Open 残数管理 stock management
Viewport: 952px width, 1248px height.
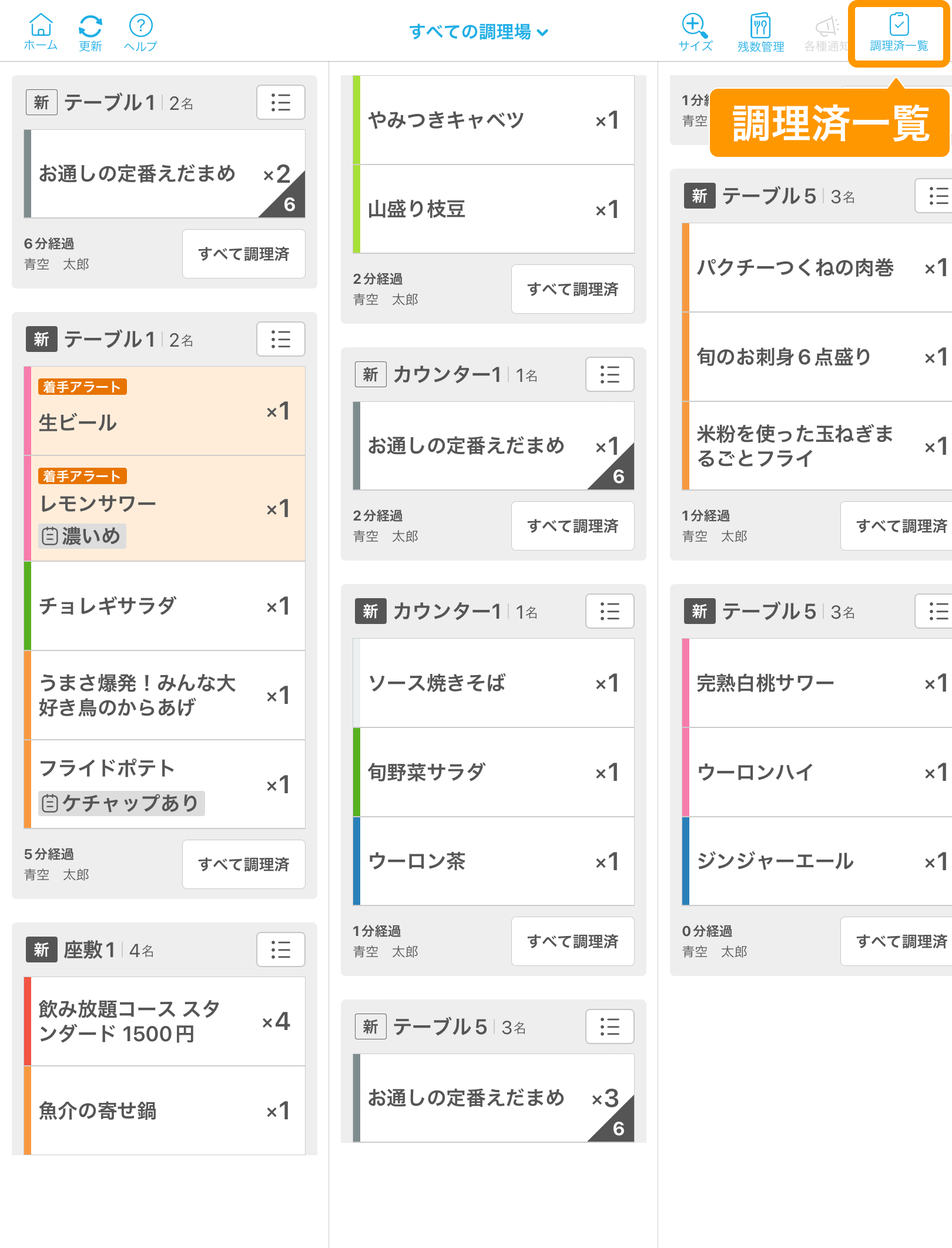pyautogui.click(x=760, y=32)
